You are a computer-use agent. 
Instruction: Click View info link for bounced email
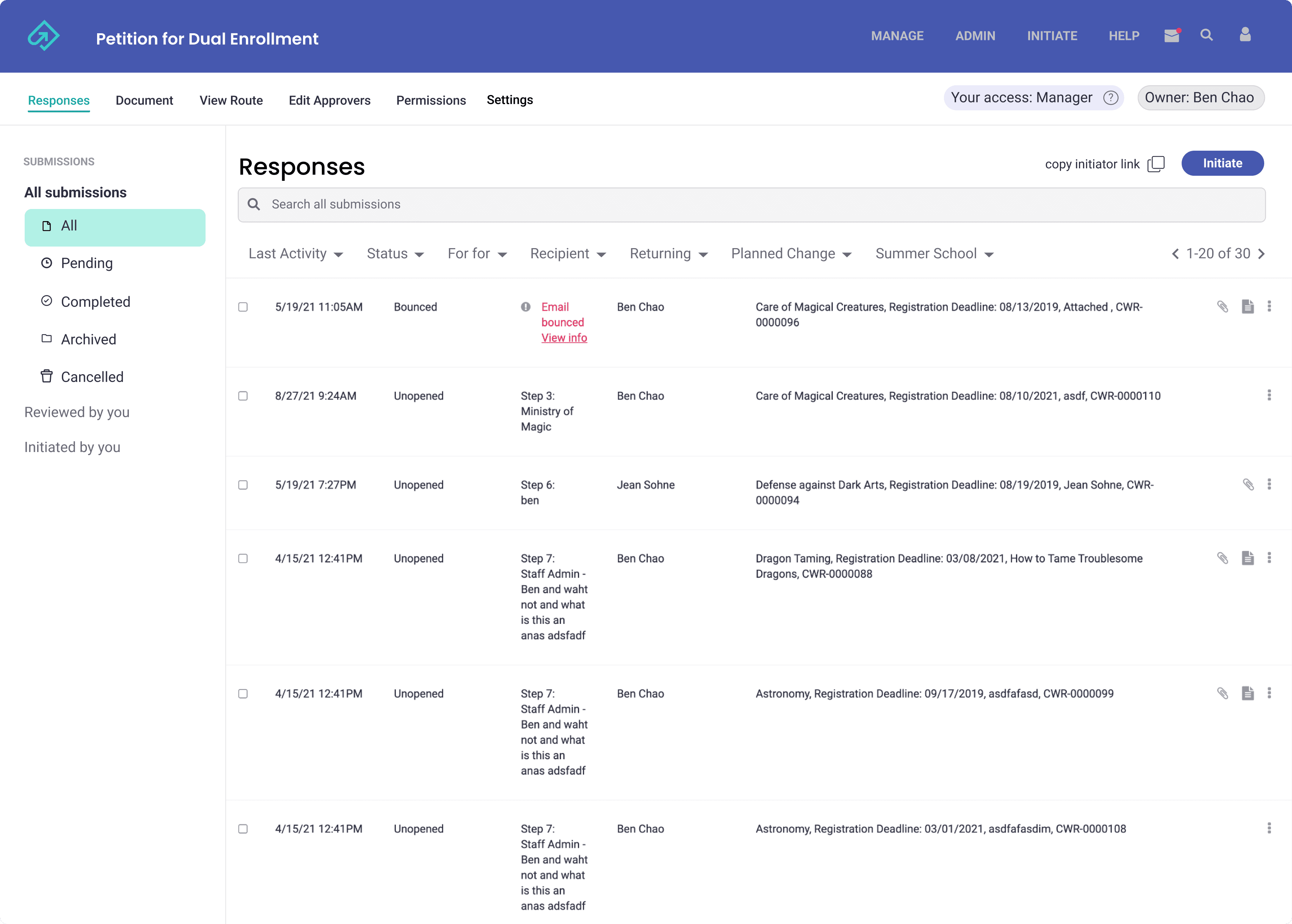[x=563, y=338]
